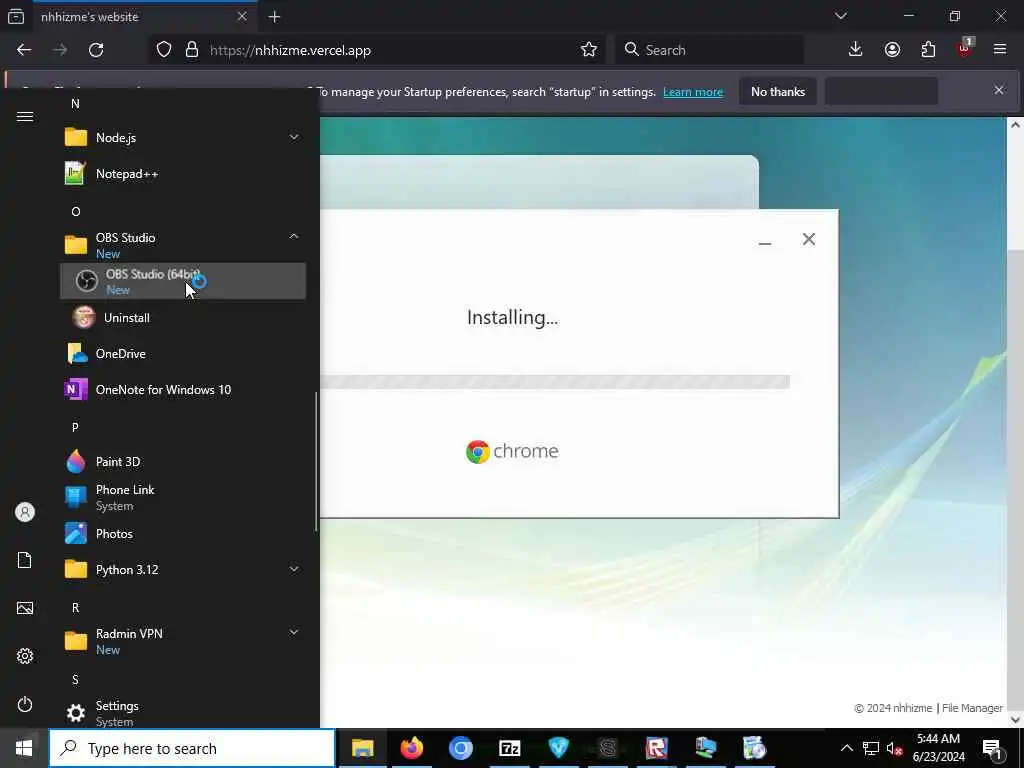This screenshot has height=768, width=1024.
Task: Open the list all tabs dropdown
Action: tap(841, 16)
